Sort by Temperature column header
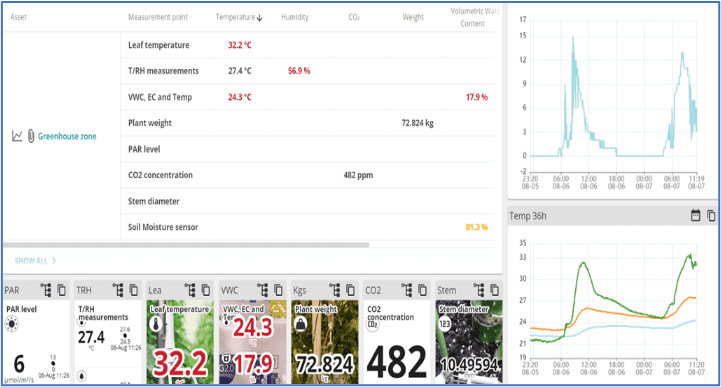Viewport: 721px width, 387px height. (x=239, y=17)
